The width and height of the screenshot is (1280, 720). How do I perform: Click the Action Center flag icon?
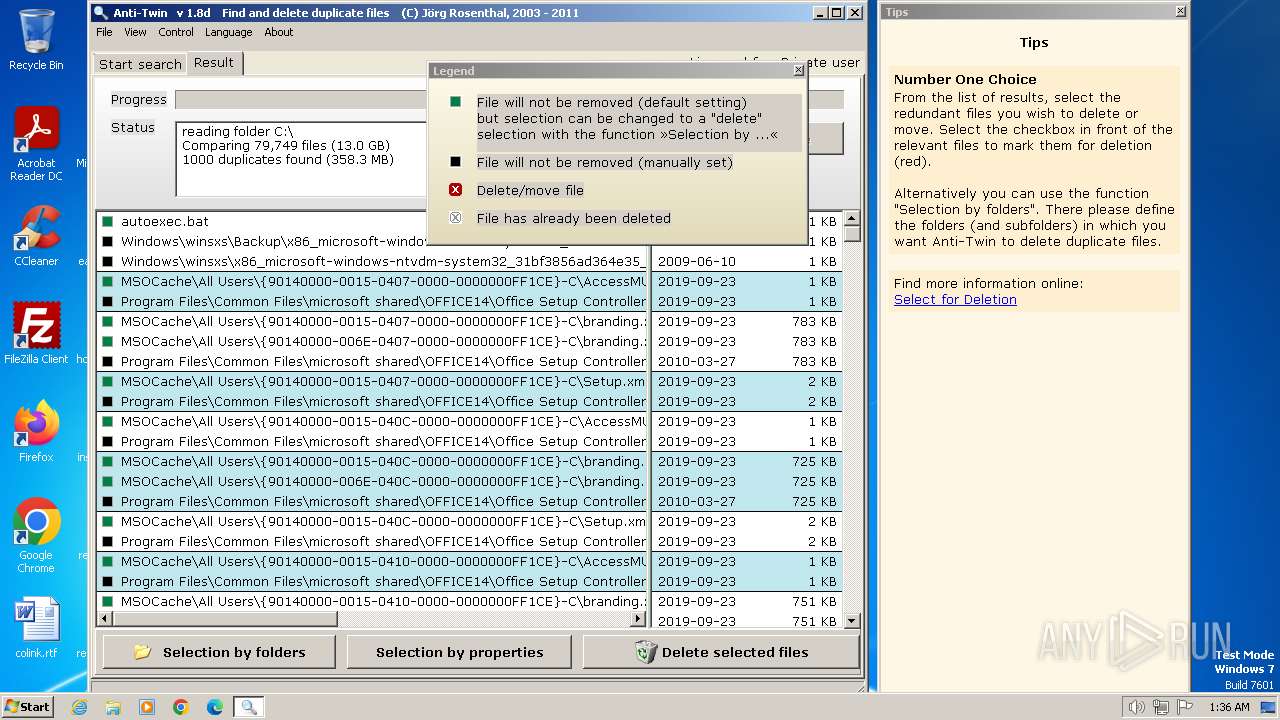1183,707
